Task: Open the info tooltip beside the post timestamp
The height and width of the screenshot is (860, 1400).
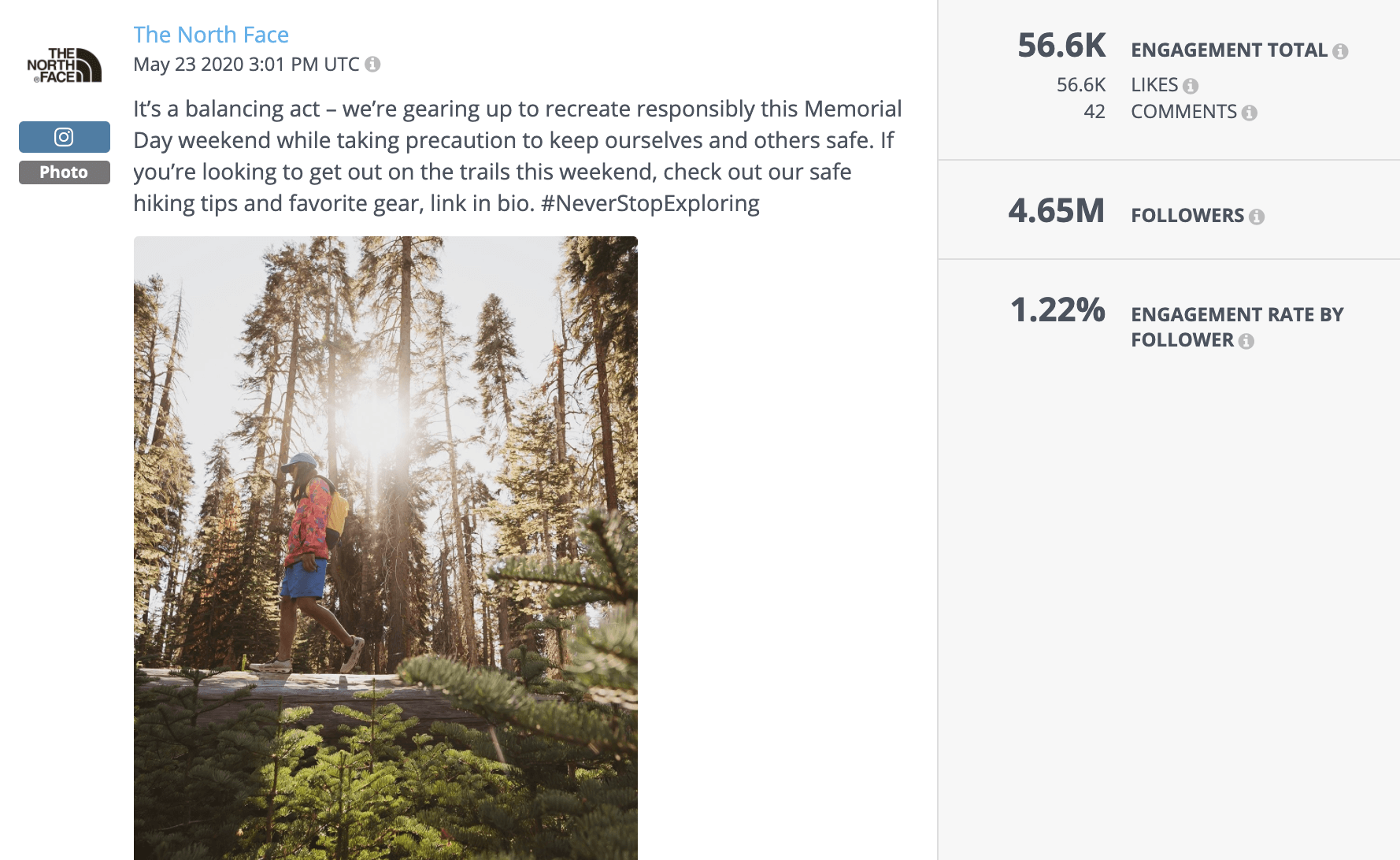Action: [x=372, y=64]
